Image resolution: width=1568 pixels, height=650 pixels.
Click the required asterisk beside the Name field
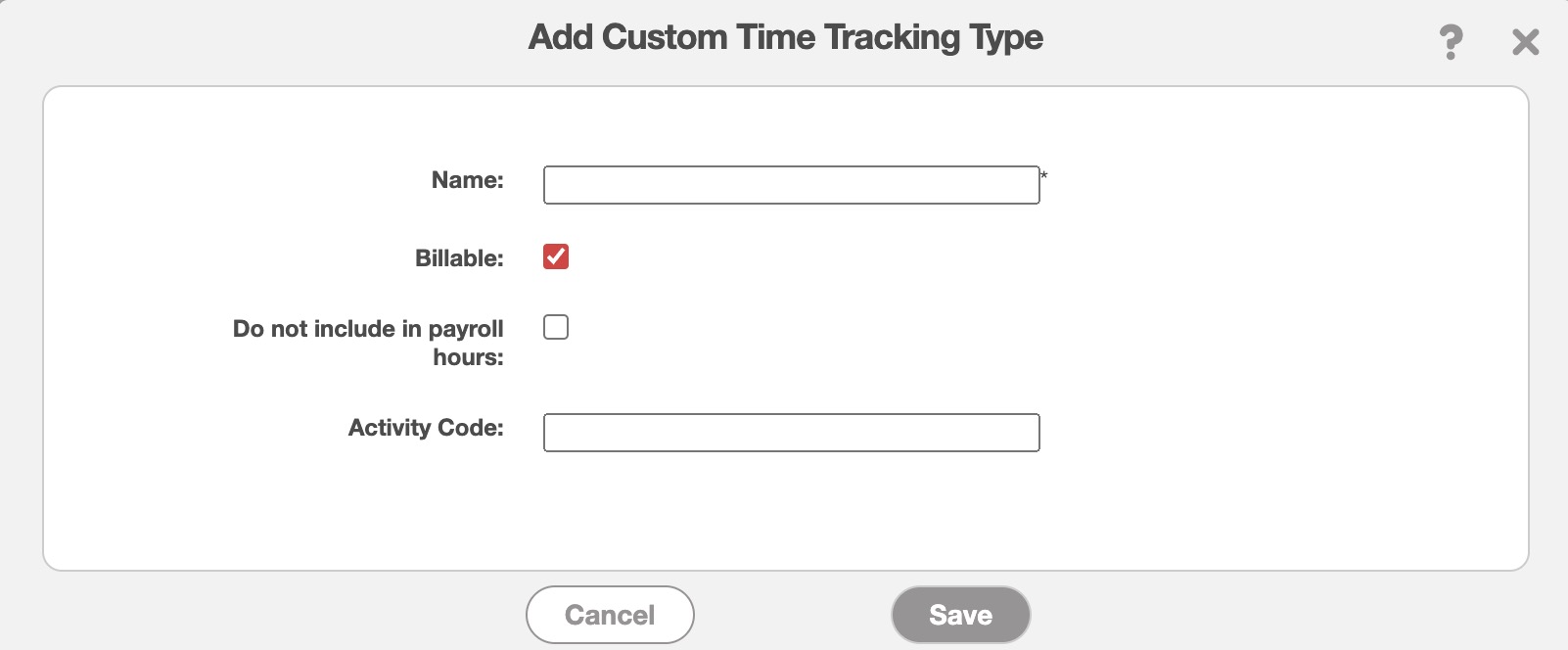[x=1044, y=176]
